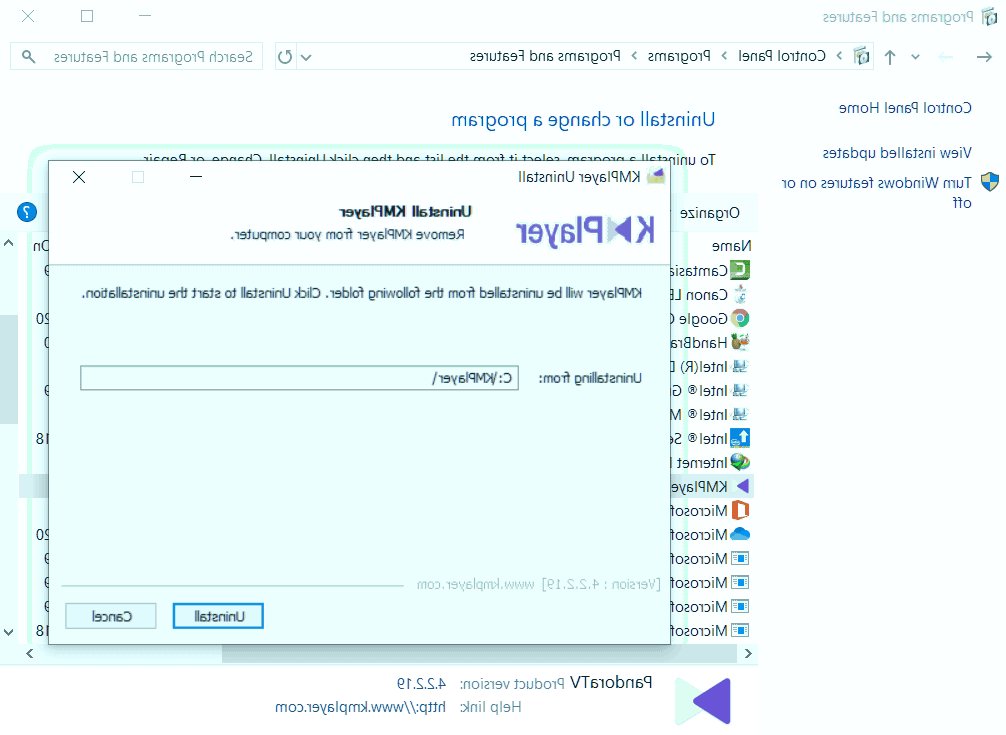Open the Organize menu
This screenshot has height=735, width=1006.
(710, 212)
